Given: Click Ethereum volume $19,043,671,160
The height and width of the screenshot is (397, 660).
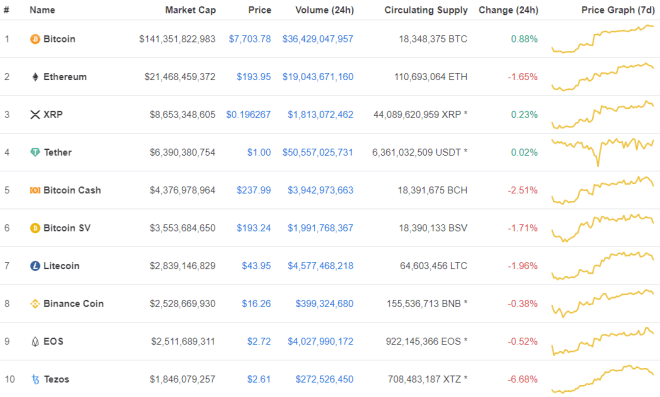Looking at the screenshot, I should pyautogui.click(x=318, y=77).
